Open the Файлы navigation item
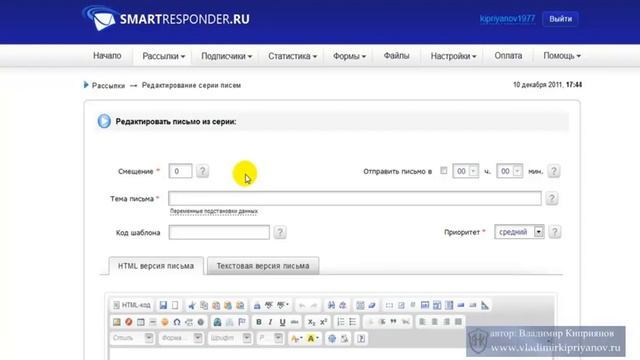 (396, 56)
